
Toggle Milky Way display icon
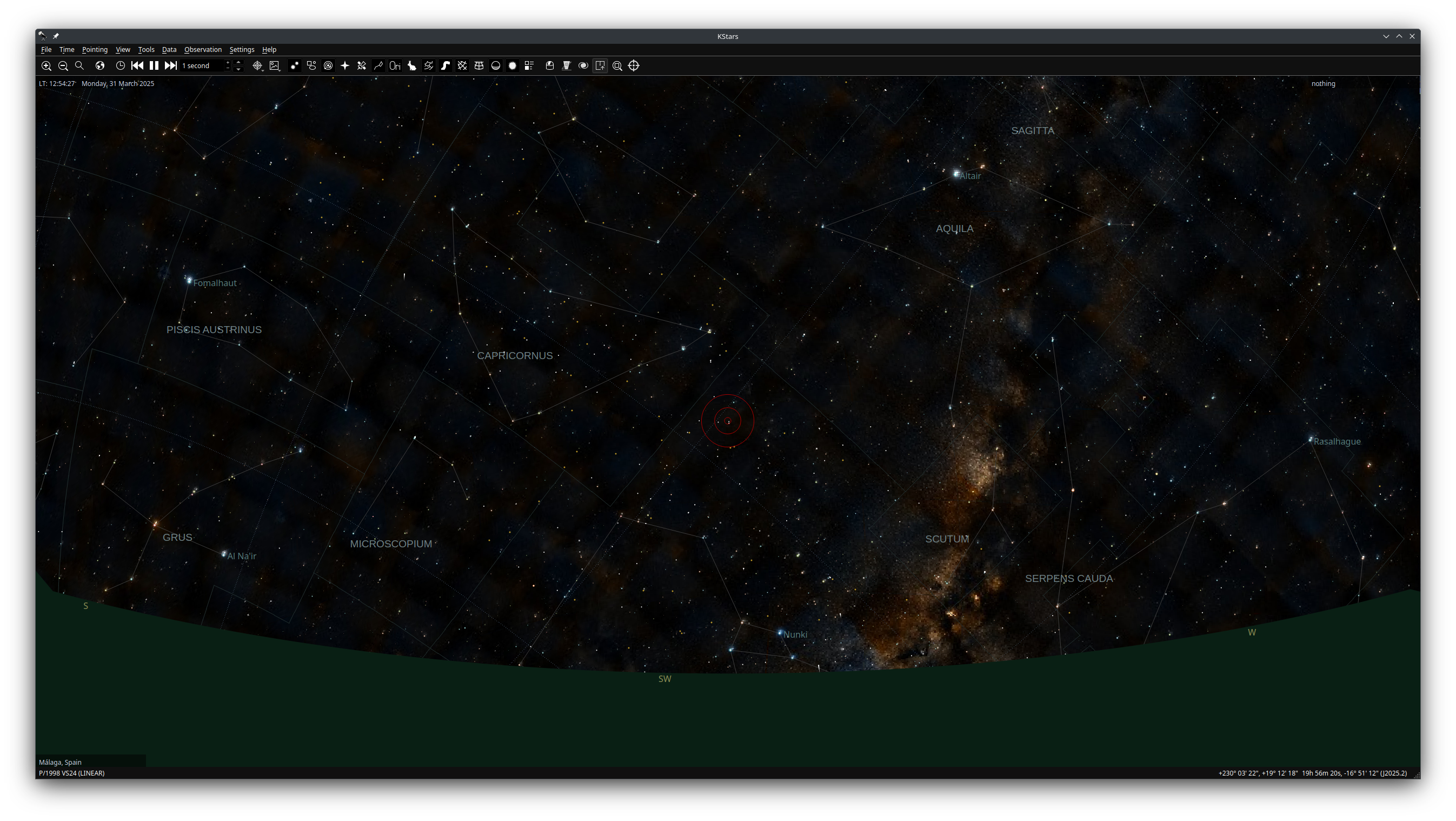446,65
